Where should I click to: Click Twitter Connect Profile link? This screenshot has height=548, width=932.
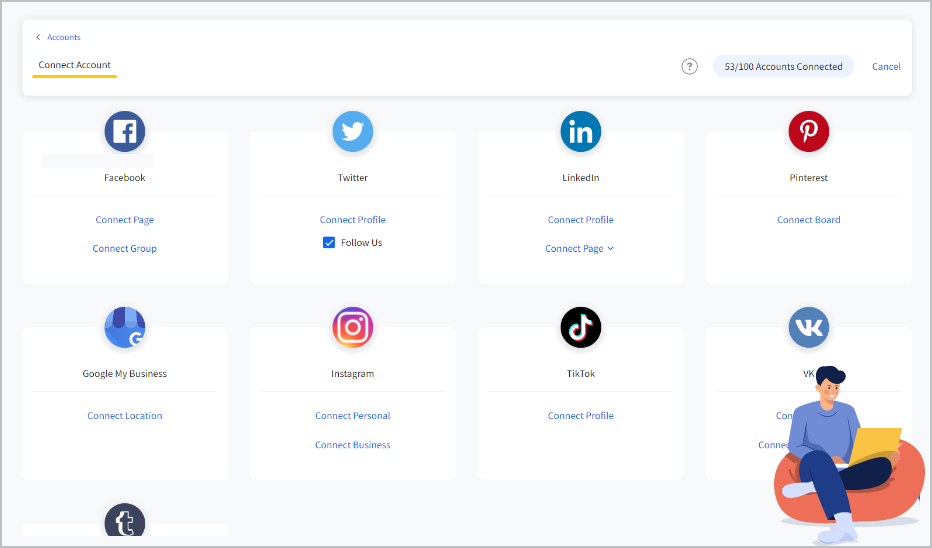352,220
